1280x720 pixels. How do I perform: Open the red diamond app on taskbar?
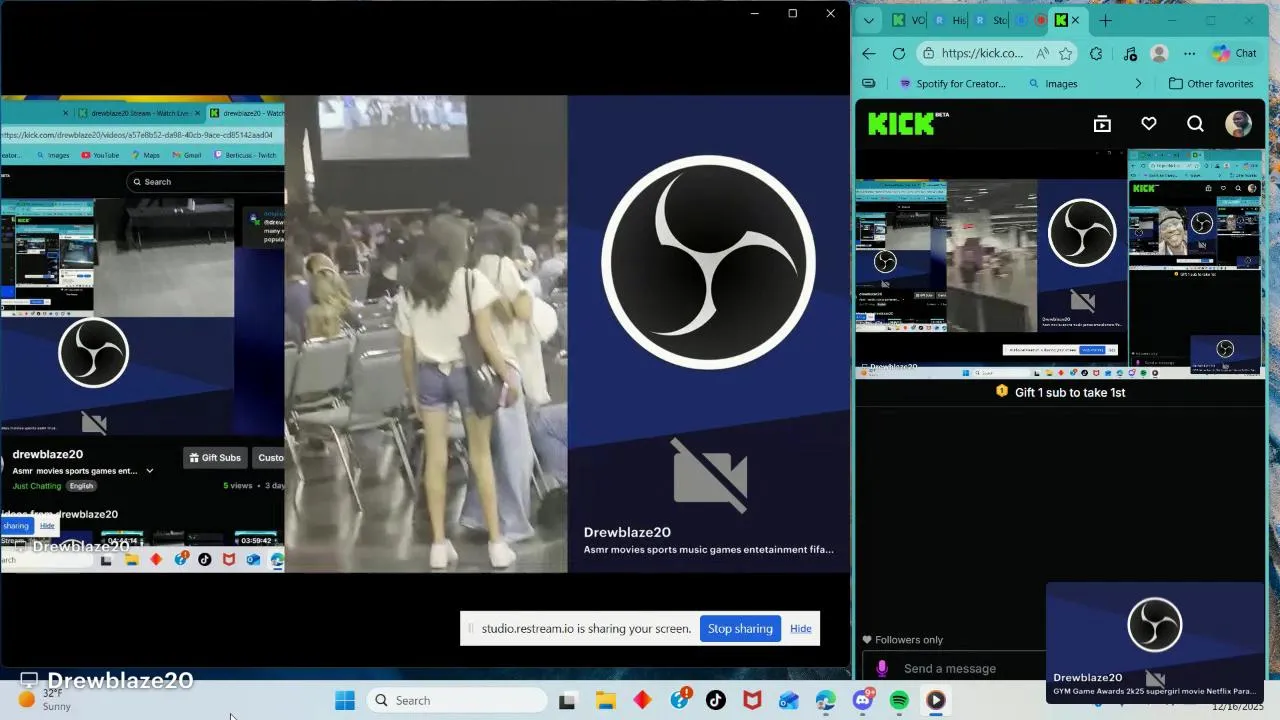pos(642,700)
